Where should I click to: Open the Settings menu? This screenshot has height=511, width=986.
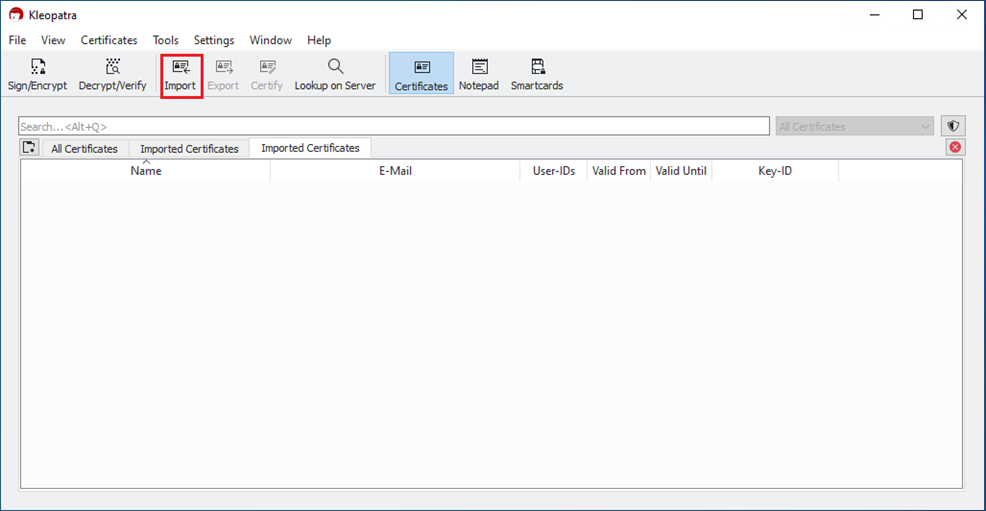214,40
